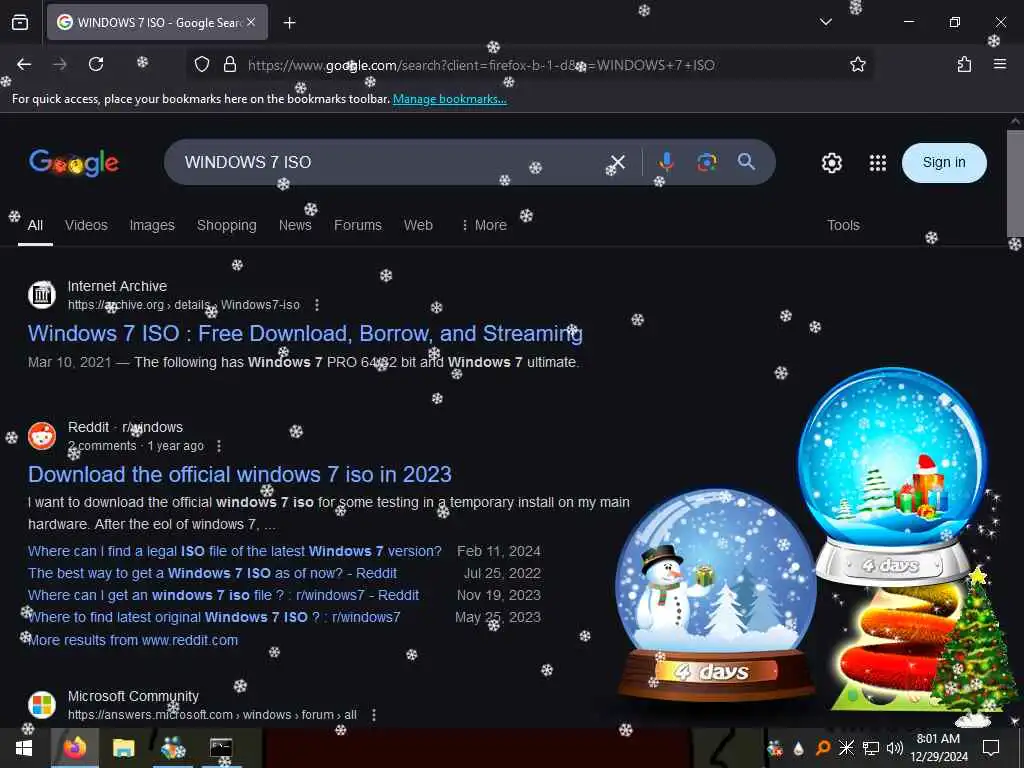The image size is (1024, 768).
Task: Bookmark this page with the star icon
Action: click(x=857, y=64)
